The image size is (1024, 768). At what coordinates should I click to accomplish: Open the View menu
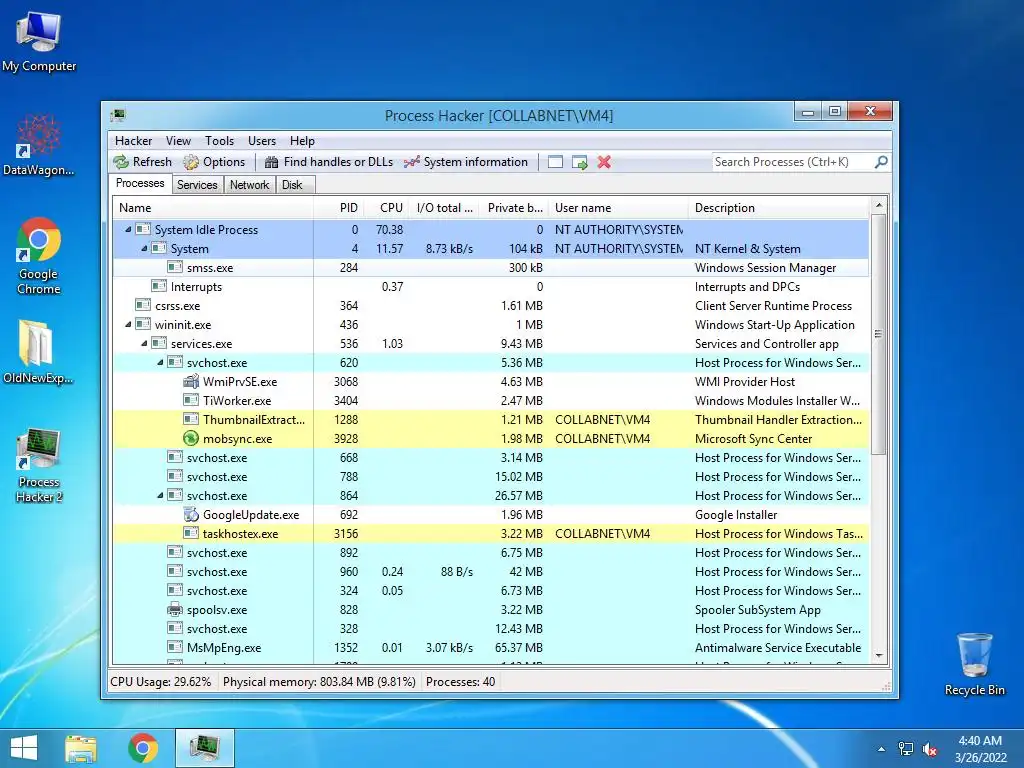click(x=178, y=141)
